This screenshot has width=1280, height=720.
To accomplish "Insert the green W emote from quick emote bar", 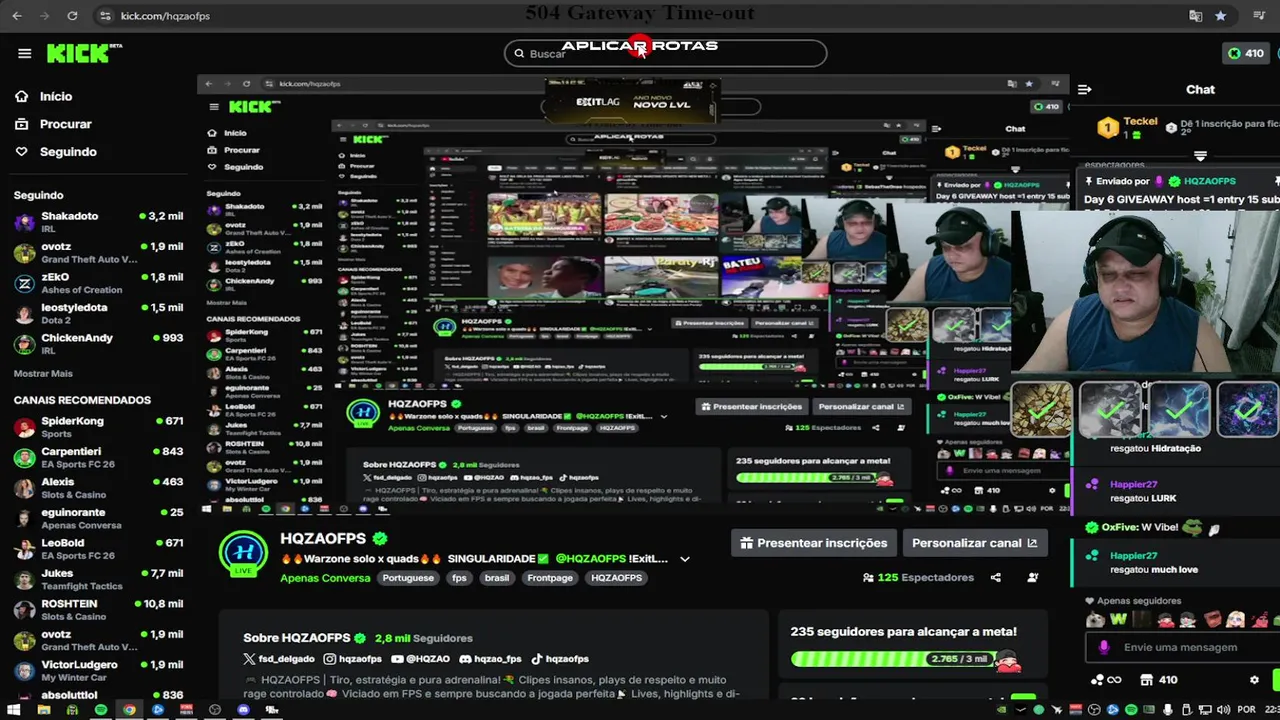I will pos(1118,619).
